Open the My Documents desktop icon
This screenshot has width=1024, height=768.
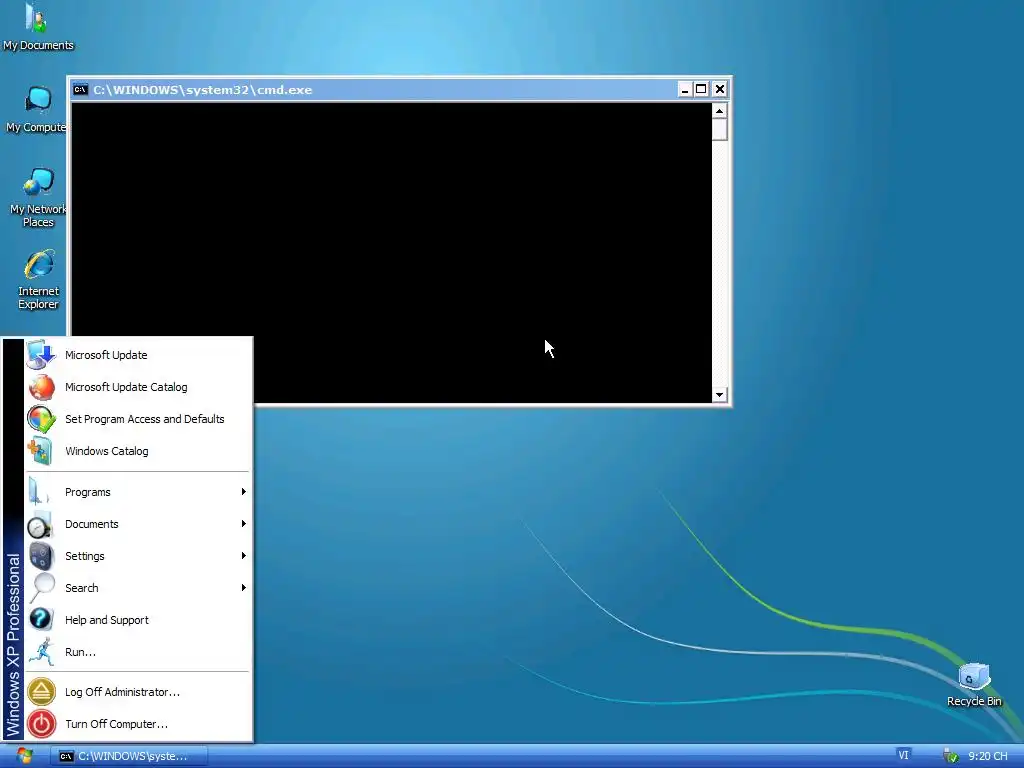pyautogui.click(x=37, y=27)
